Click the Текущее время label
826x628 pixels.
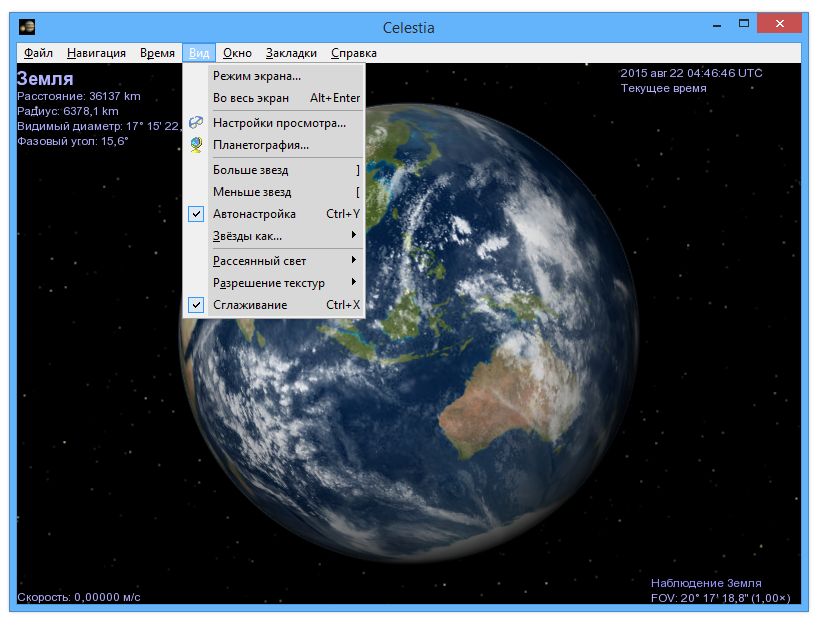[x=663, y=88]
